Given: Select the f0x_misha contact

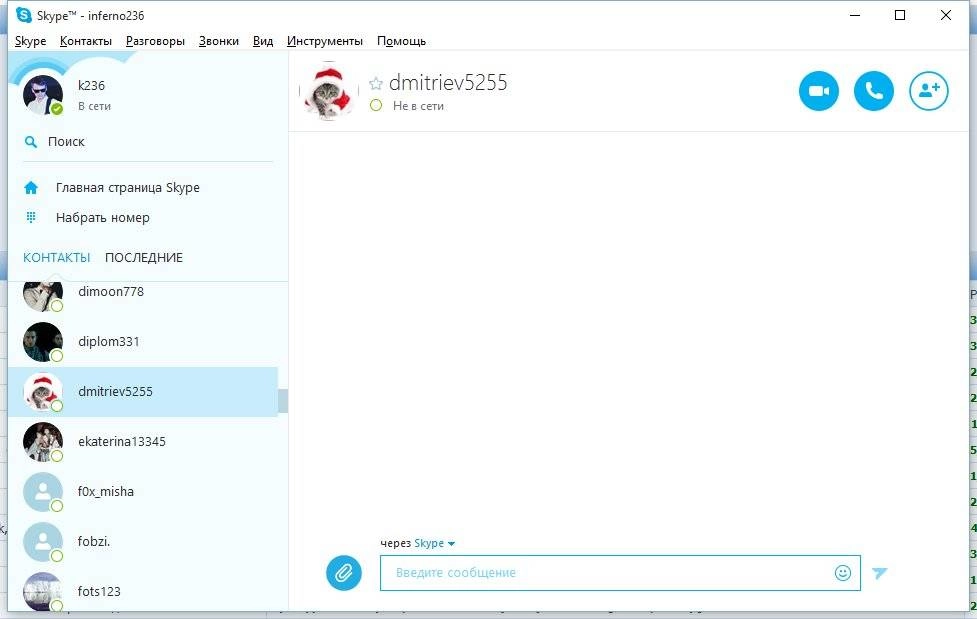Looking at the screenshot, I should point(143,491).
